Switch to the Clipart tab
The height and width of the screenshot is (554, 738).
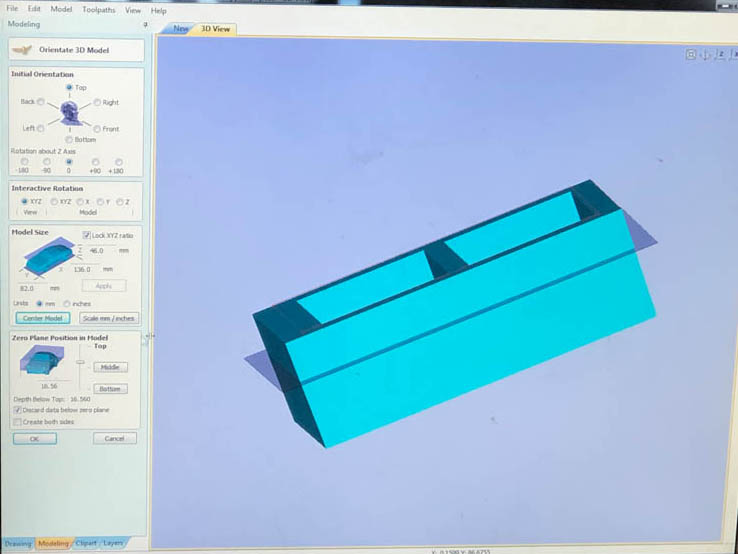pos(86,543)
